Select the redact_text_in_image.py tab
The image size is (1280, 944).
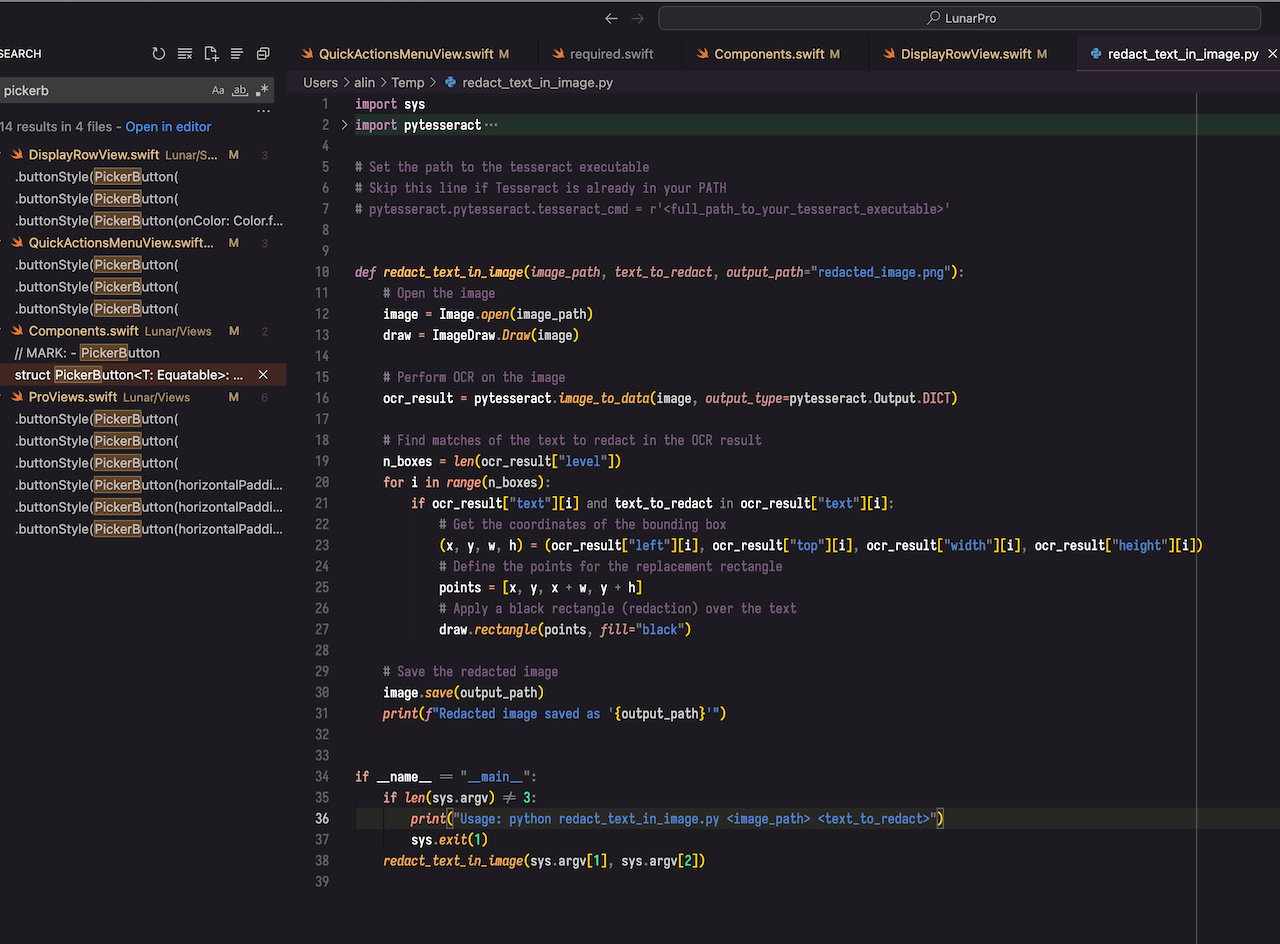coord(1178,54)
